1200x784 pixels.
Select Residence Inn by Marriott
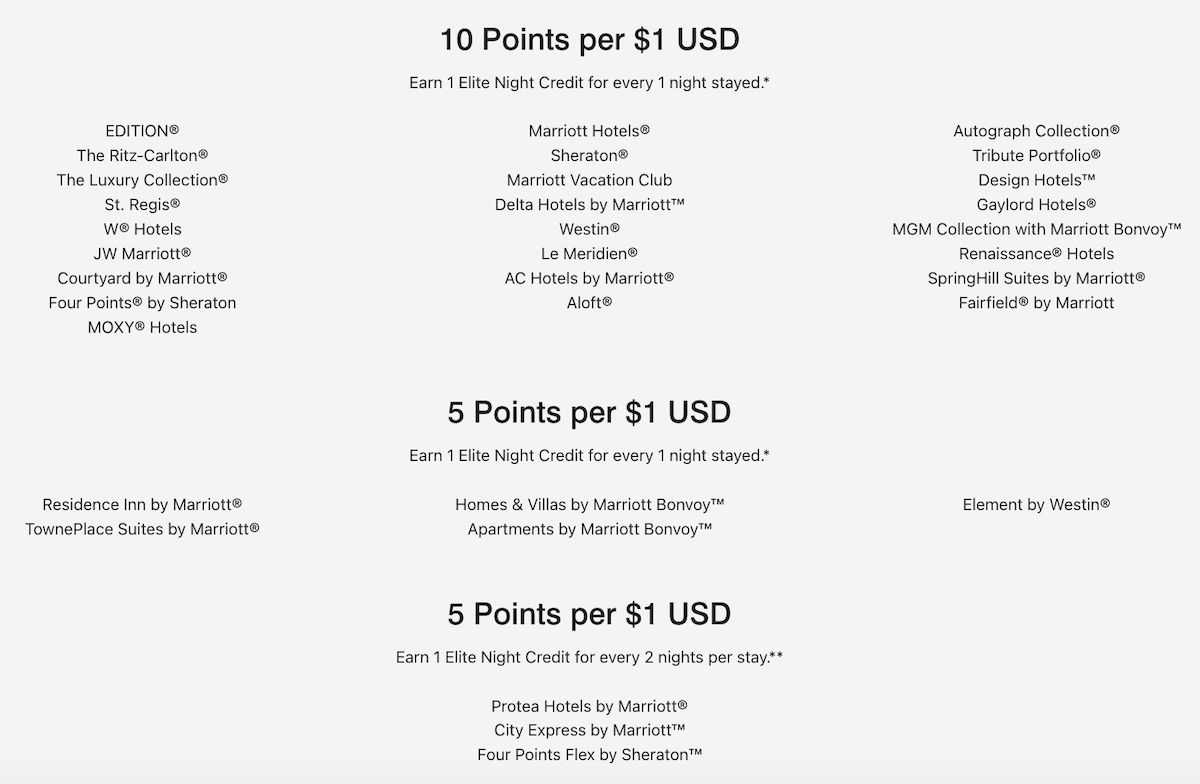142,505
